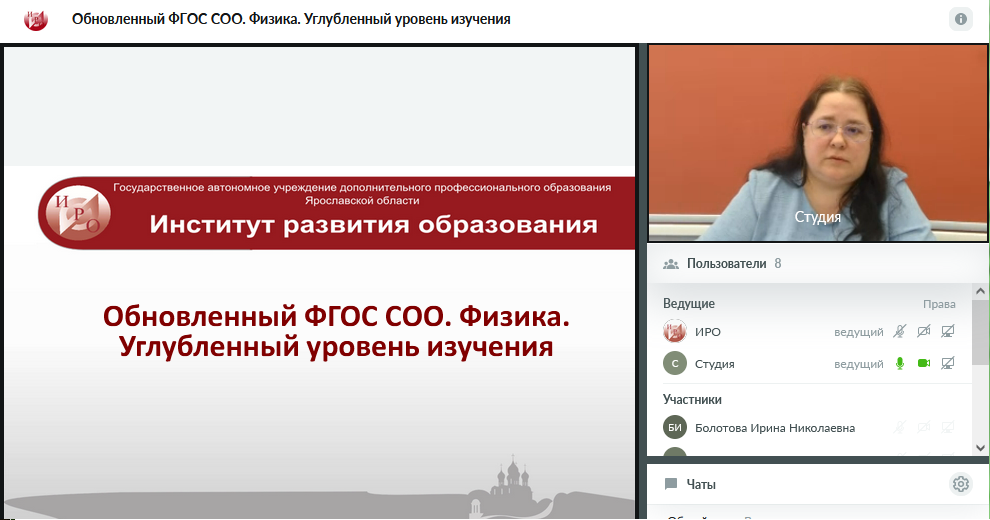Click the chat bubble icon
The image size is (990, 520).
671,484
